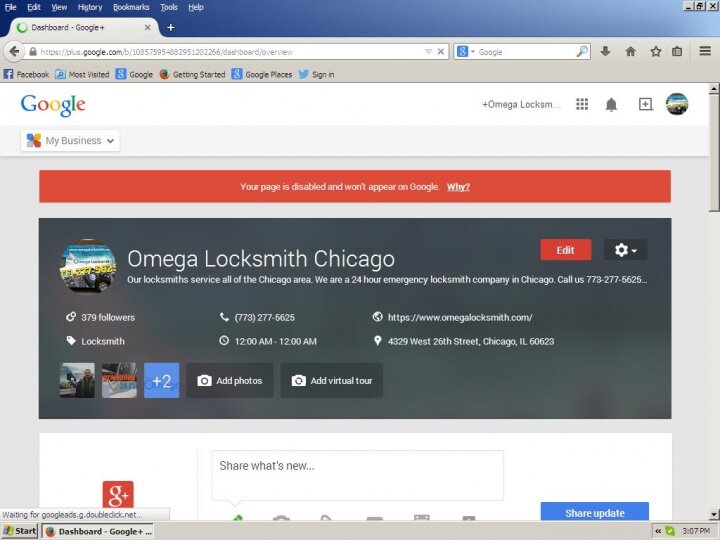
Task: Click the Share what's new text box
Action: coord(357,475)
